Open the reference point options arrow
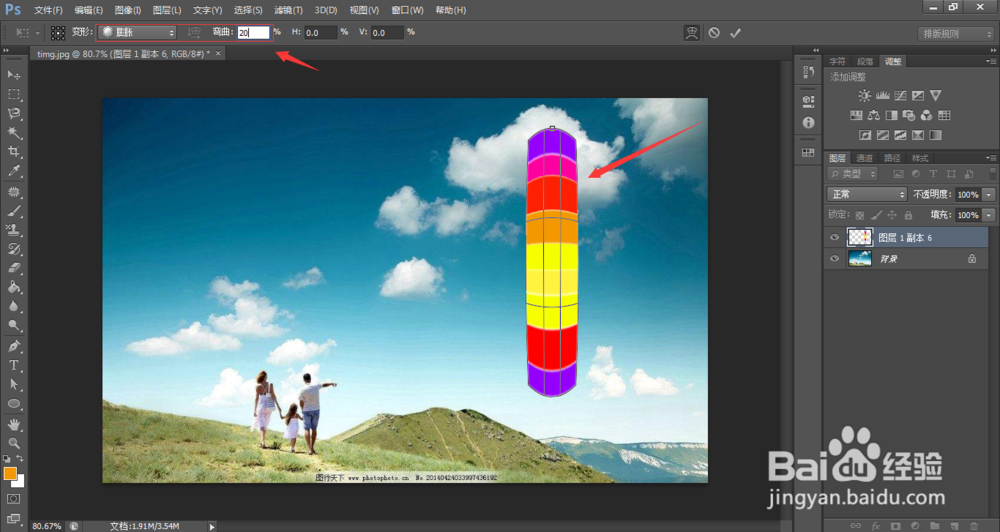Image resolution: width=1000 pixels, height=532 pixels. point(38,33)
